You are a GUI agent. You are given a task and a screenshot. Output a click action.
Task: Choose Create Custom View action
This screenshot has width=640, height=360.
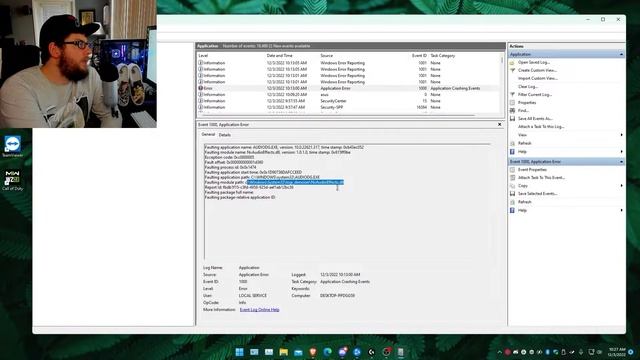537,70
